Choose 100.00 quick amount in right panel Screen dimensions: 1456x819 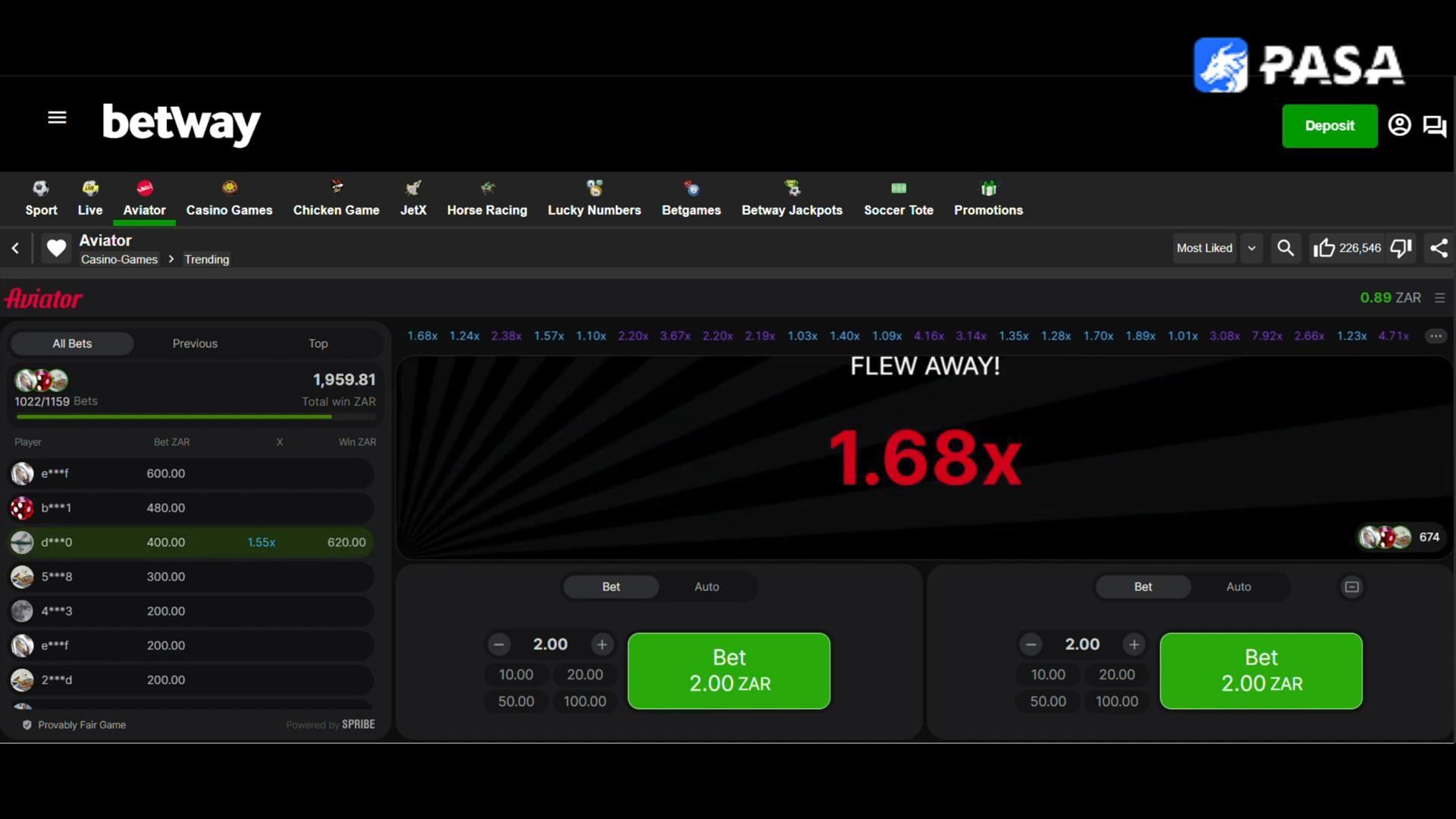pyautogui.click(x=1117, y=701)
